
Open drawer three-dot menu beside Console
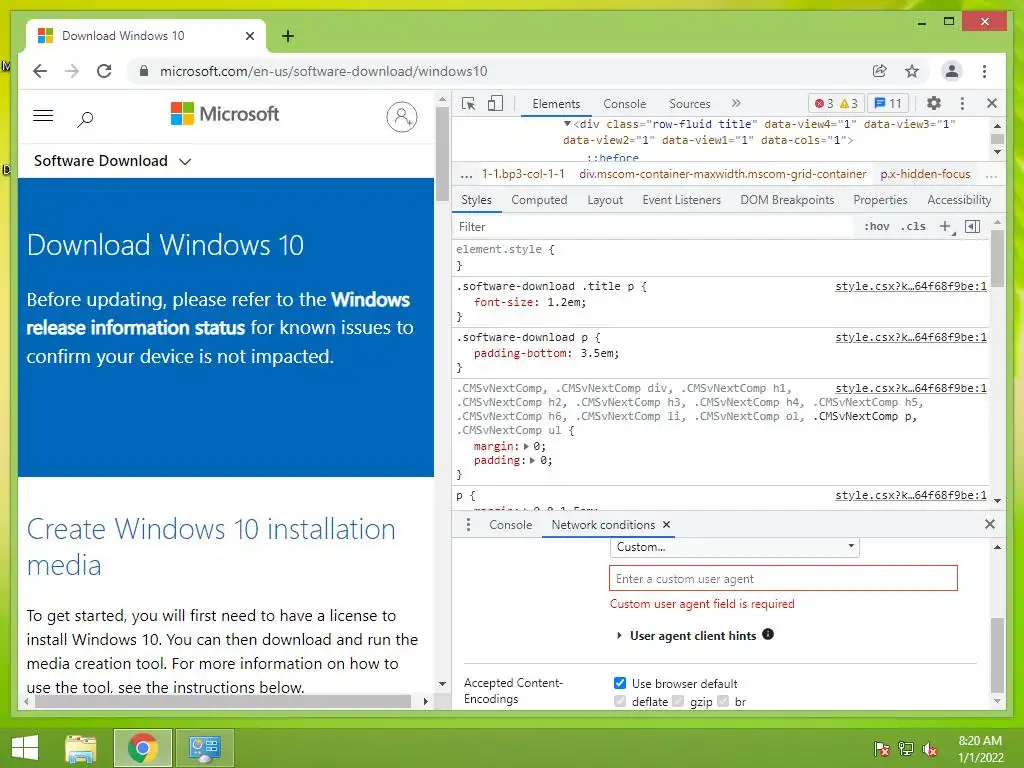468,524
